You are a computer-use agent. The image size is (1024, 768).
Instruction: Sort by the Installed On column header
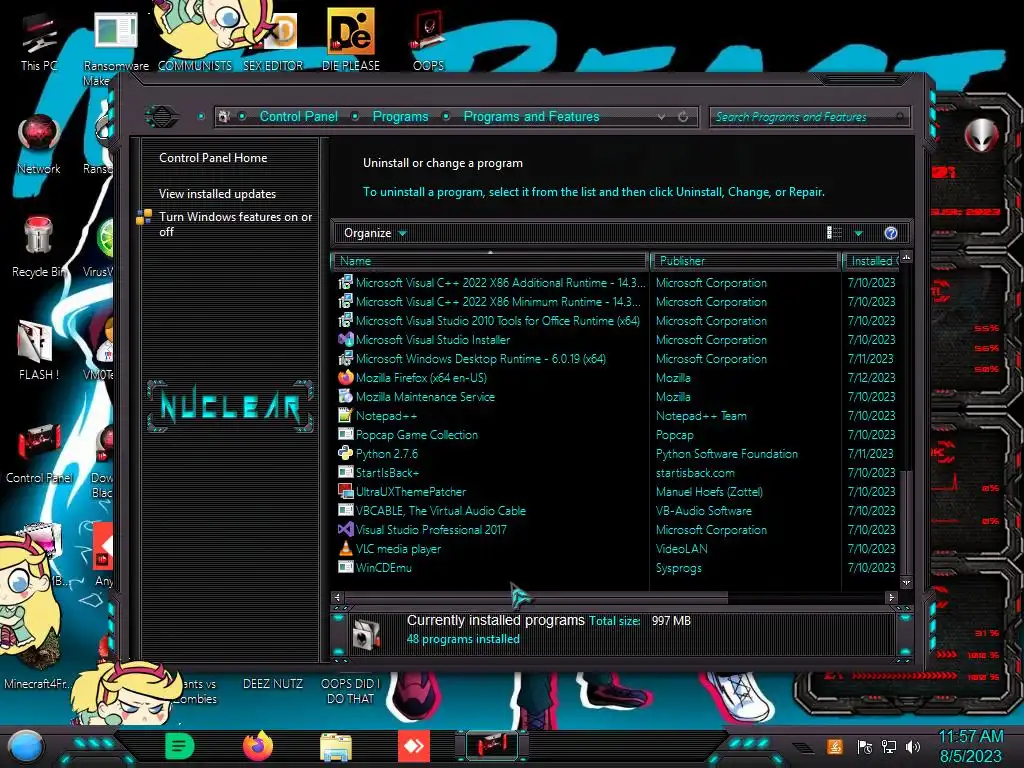(871, 261)
